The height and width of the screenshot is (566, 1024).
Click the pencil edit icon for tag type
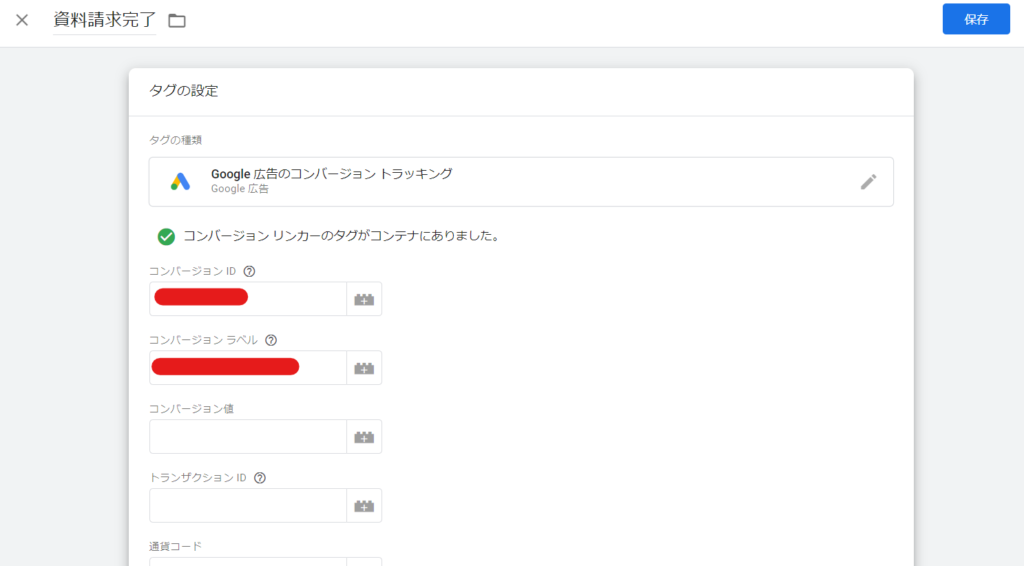[868, 182]
